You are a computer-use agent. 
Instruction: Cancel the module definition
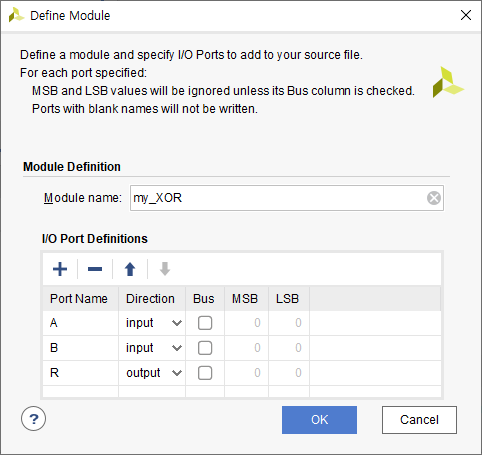(419, 420)
